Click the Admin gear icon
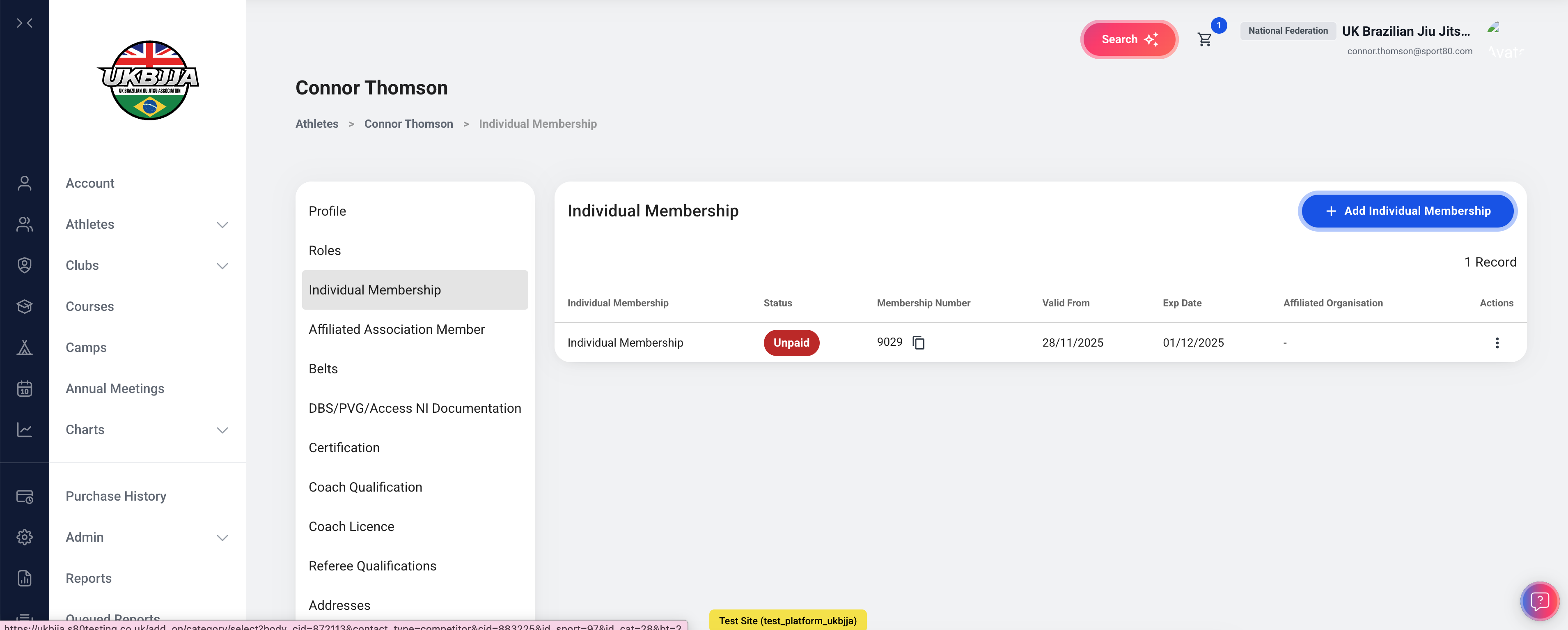Viewport: 1568px width, 630px height. (24, 537)
